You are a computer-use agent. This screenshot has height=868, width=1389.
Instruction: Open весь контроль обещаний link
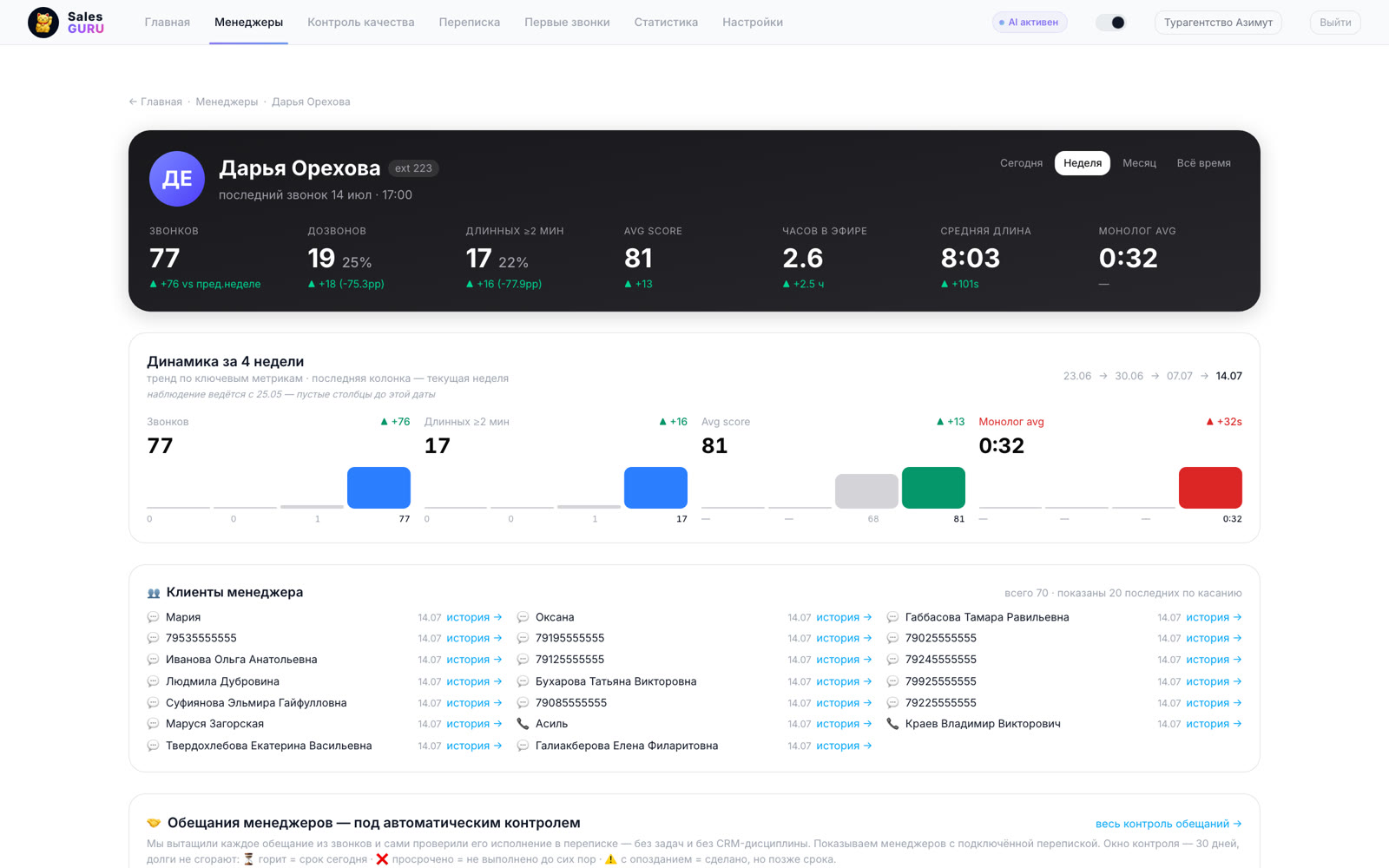pyautogui.click(x=1168, y=824)
